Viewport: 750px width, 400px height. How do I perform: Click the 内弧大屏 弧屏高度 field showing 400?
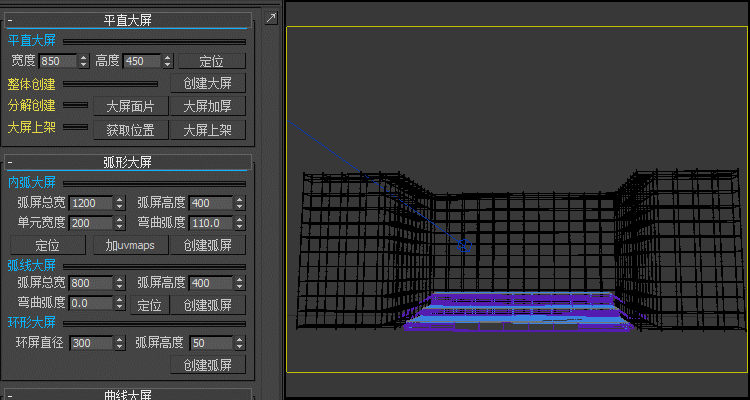(211, 203)
